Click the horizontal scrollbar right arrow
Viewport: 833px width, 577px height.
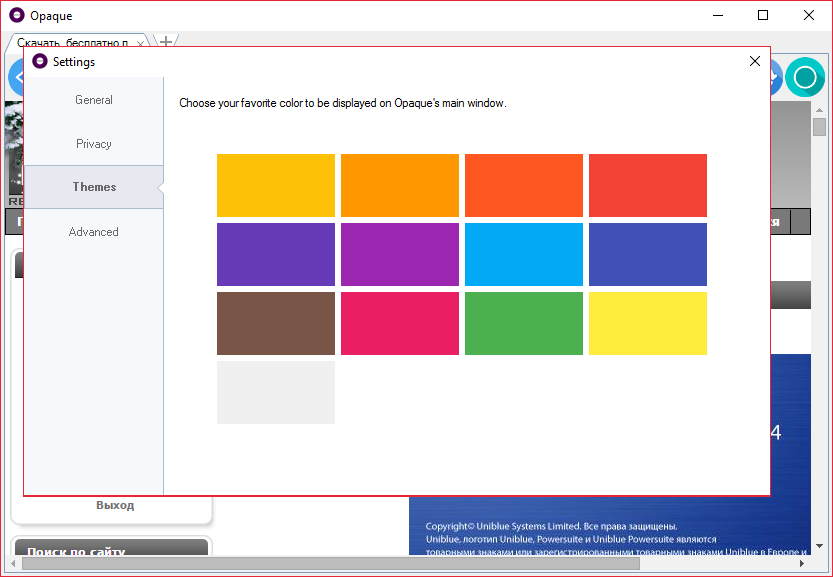(802, 563)
